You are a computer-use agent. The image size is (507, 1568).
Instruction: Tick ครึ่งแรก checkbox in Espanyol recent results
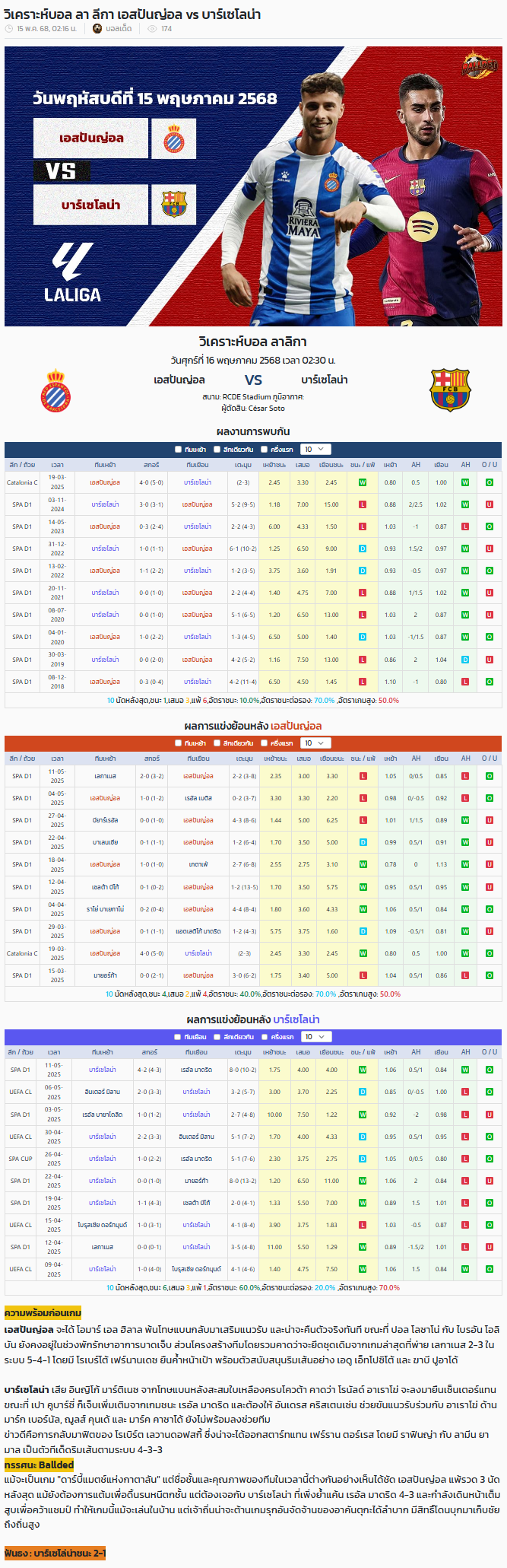[264, 743]
